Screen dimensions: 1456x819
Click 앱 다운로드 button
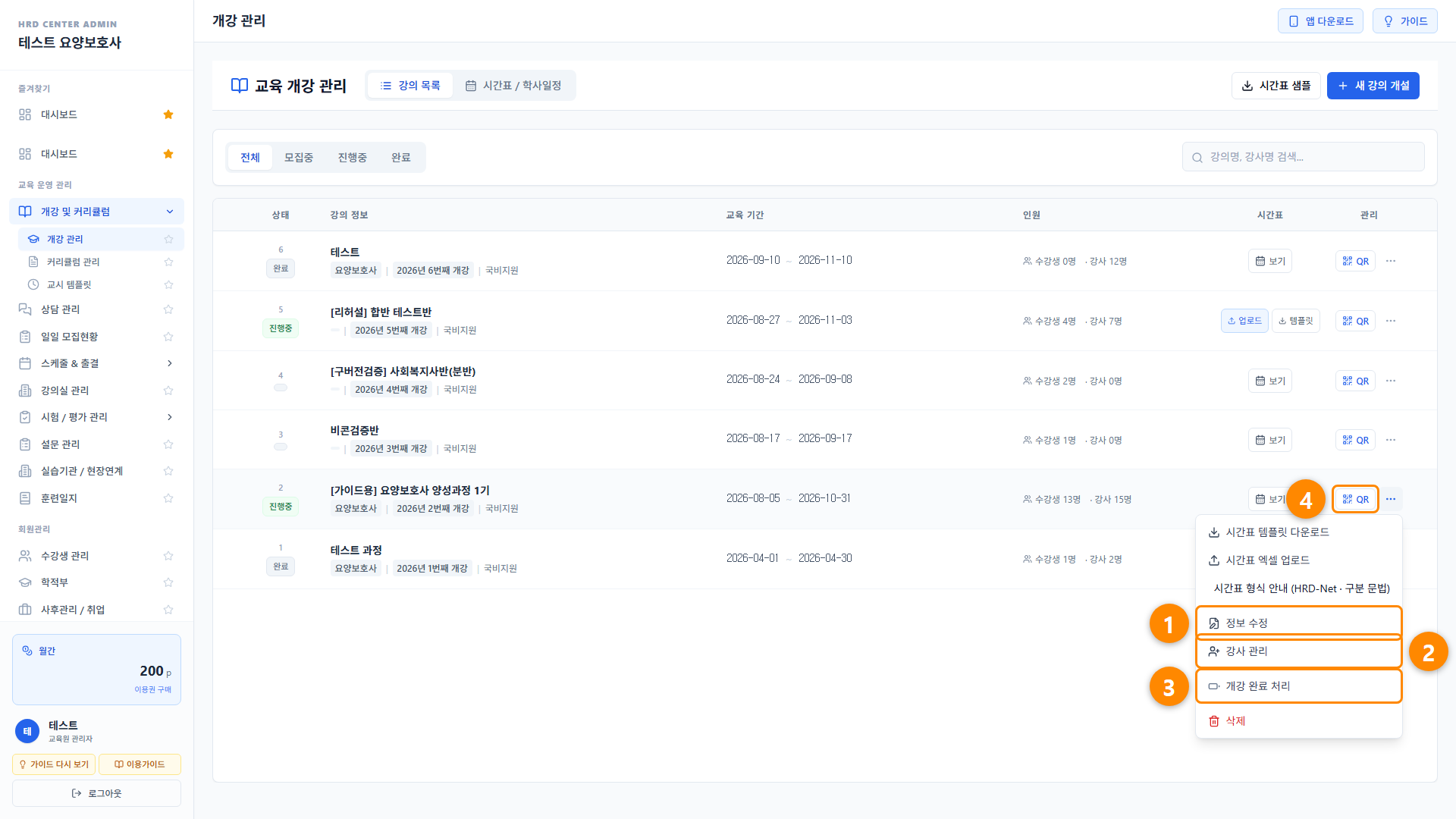pyautogui.click(x=1320, y=21)
